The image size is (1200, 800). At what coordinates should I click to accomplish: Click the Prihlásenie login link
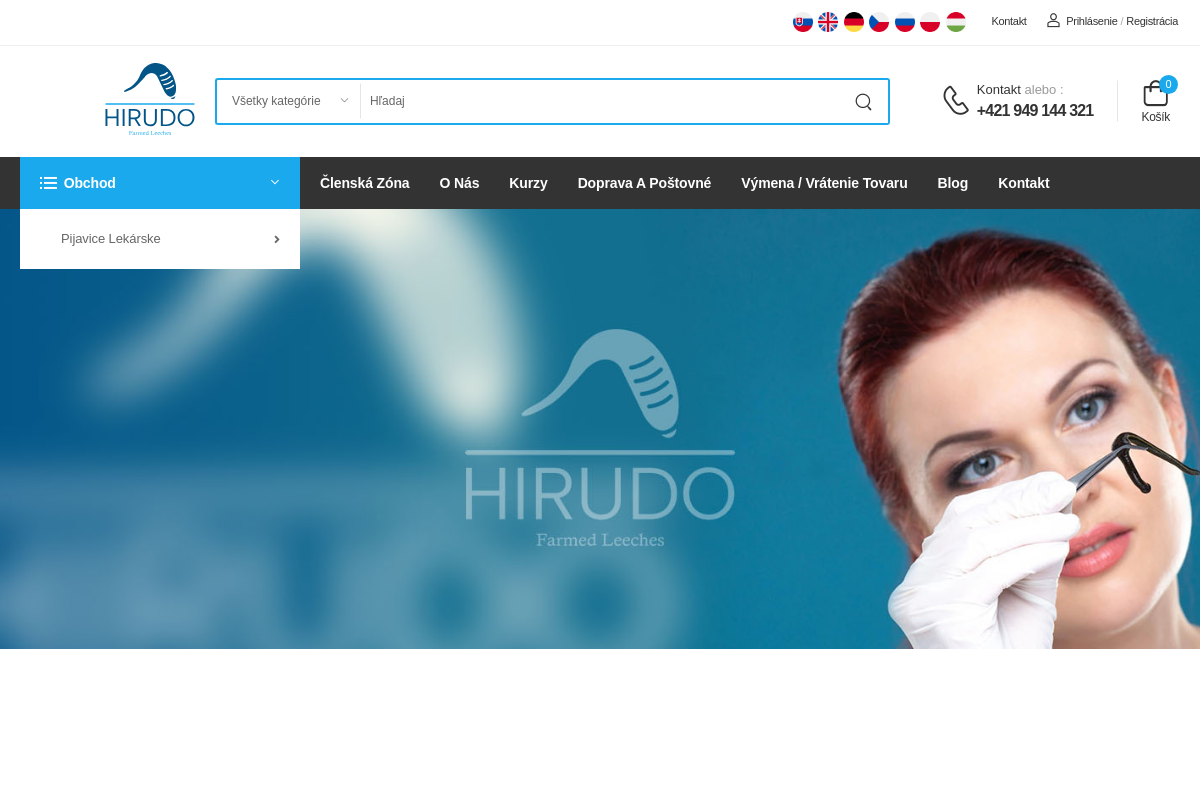coord(1091,21)
